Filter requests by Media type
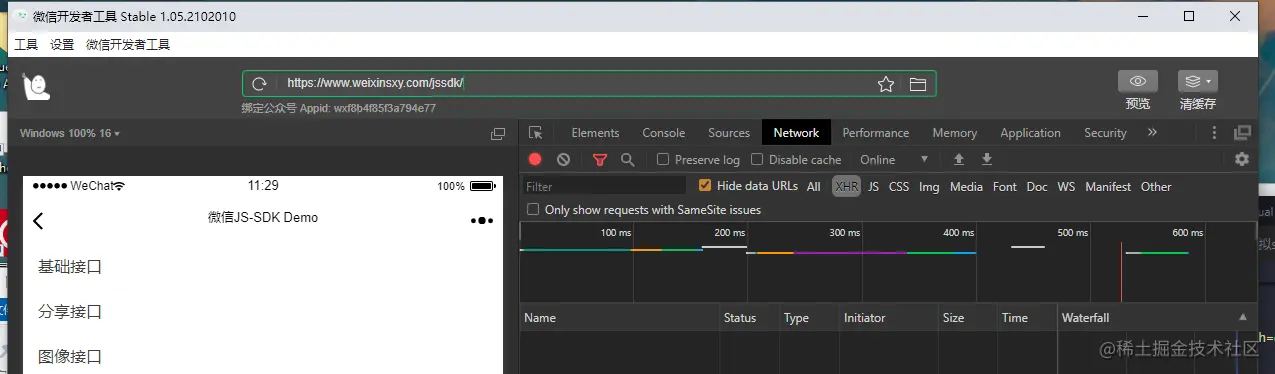1275x374 pixels. click(x=966, y=187)
